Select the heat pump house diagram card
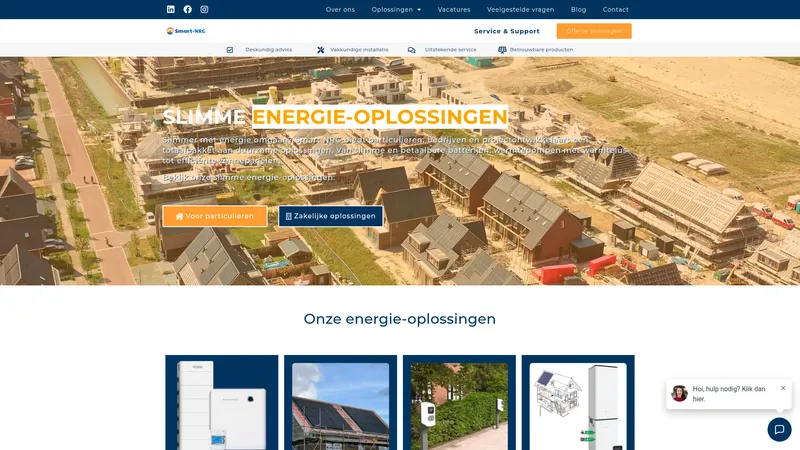The width and height of the screenshot is (800, 450). click(578, 403)
